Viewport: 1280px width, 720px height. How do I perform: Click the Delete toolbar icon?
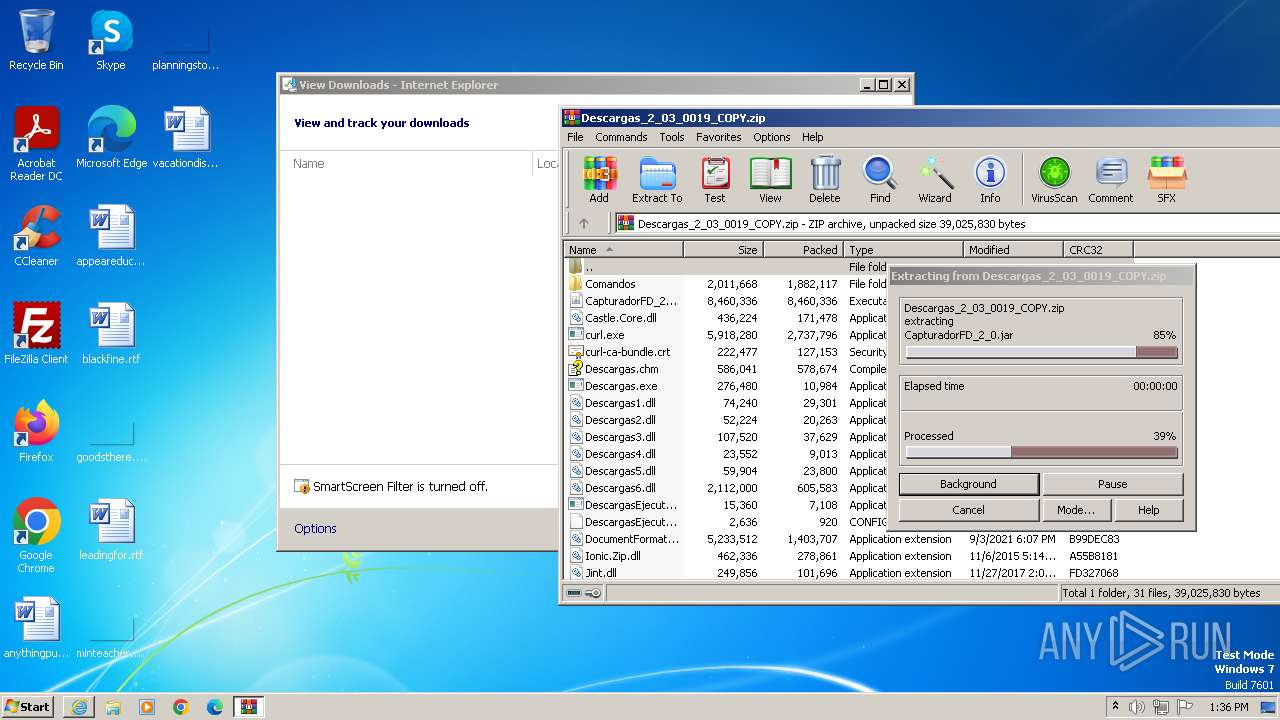825,180
